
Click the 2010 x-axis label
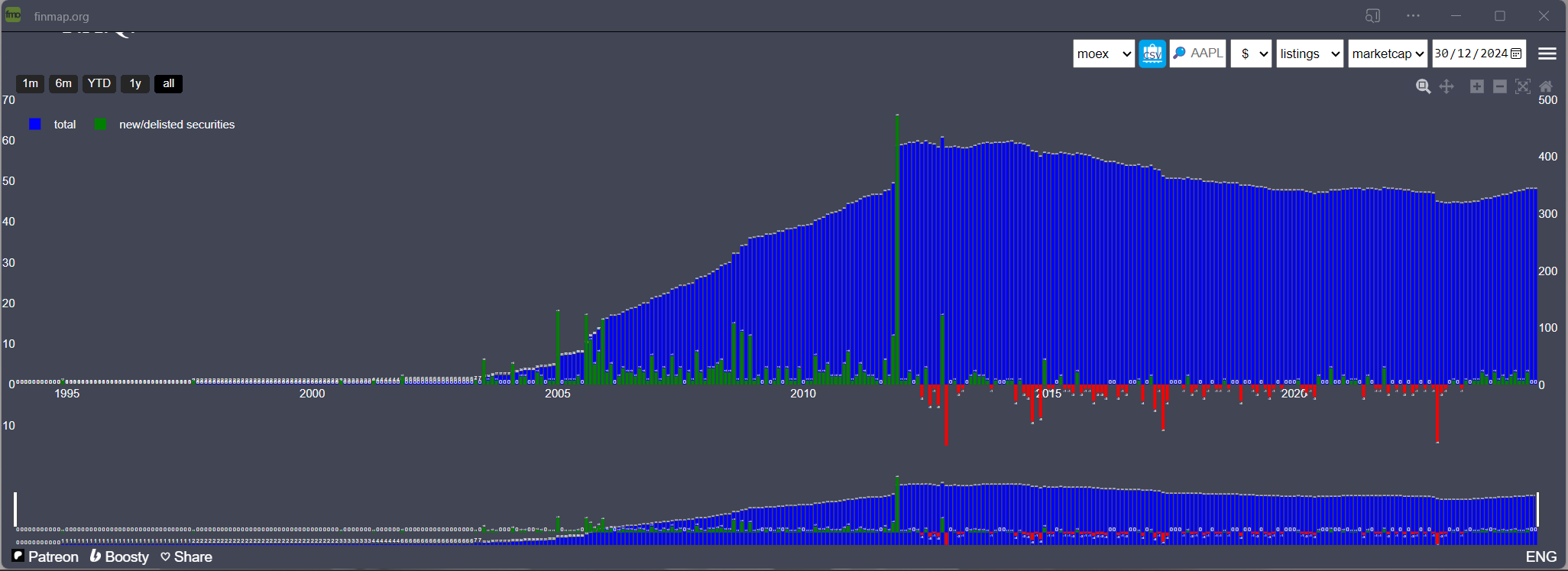pos(803,394)
